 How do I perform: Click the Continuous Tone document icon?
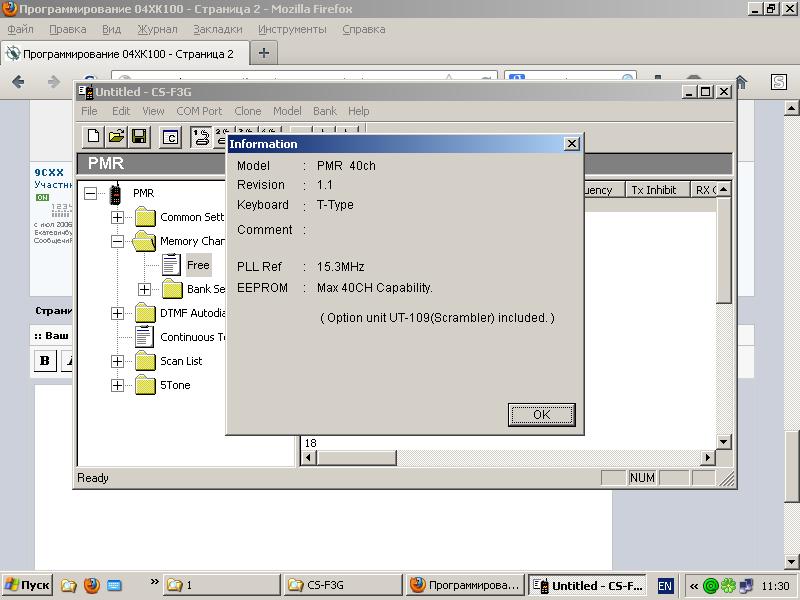(145, 337)
